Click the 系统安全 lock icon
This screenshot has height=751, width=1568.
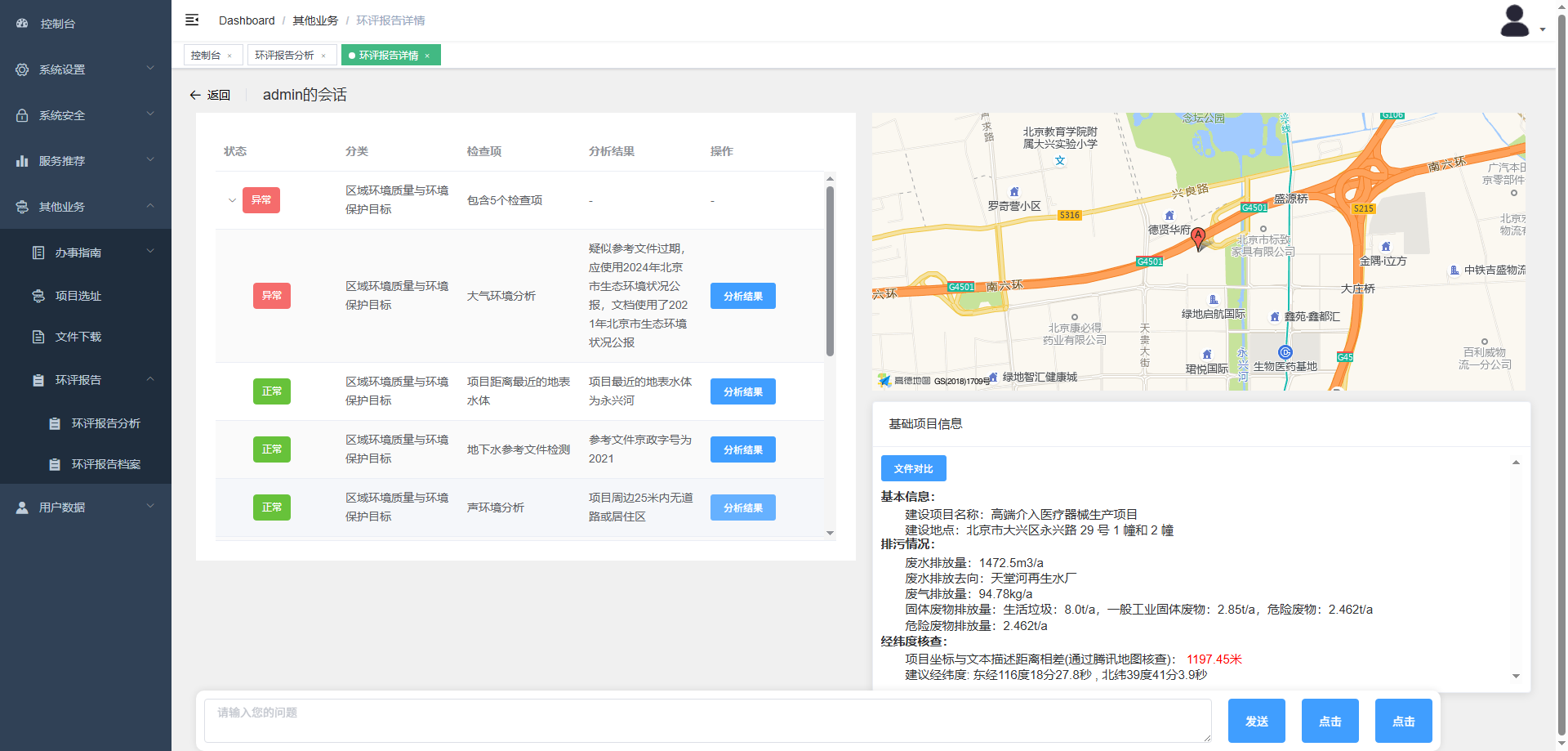21,115
